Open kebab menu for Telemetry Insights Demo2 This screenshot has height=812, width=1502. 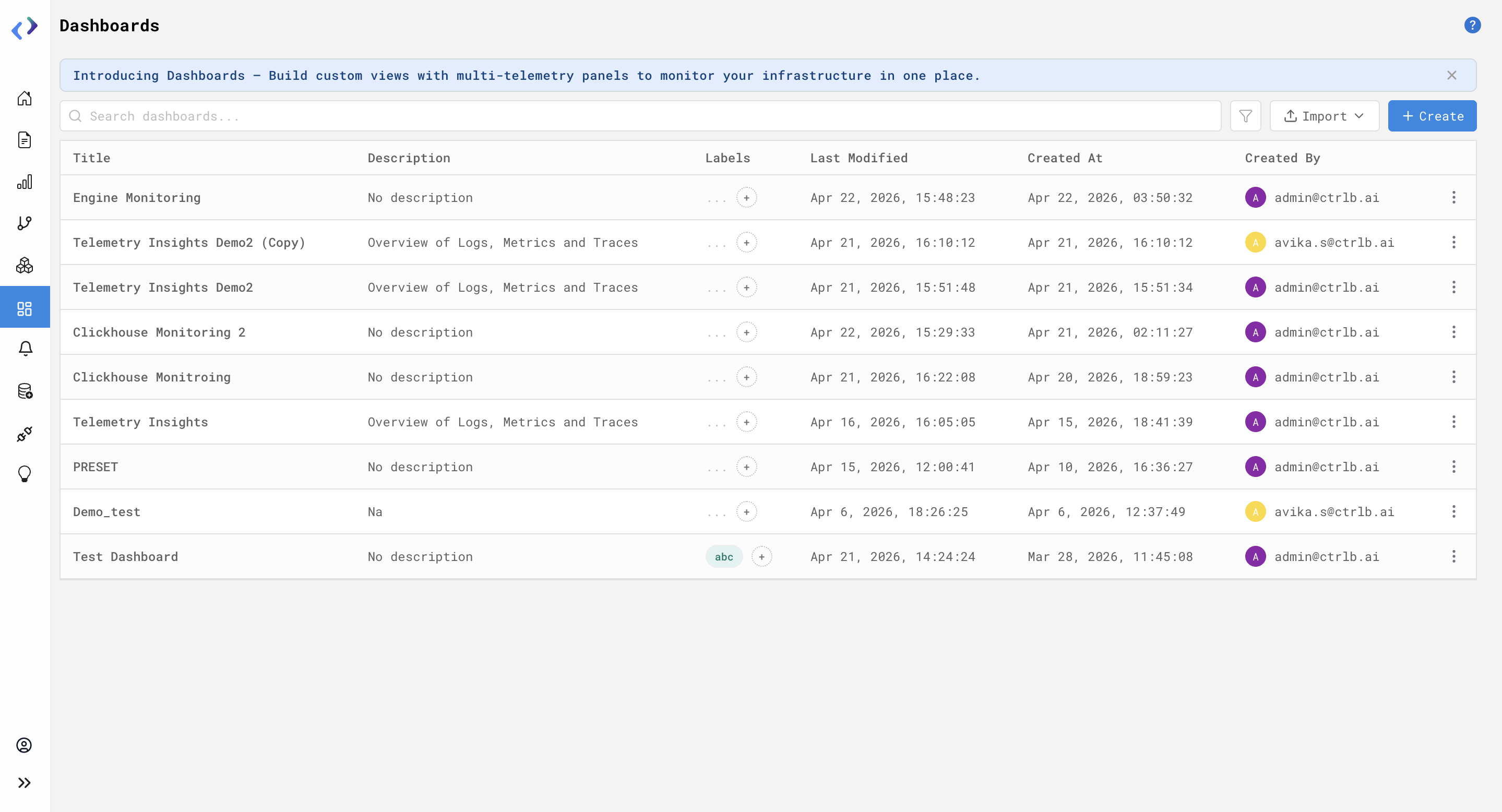1453,288
